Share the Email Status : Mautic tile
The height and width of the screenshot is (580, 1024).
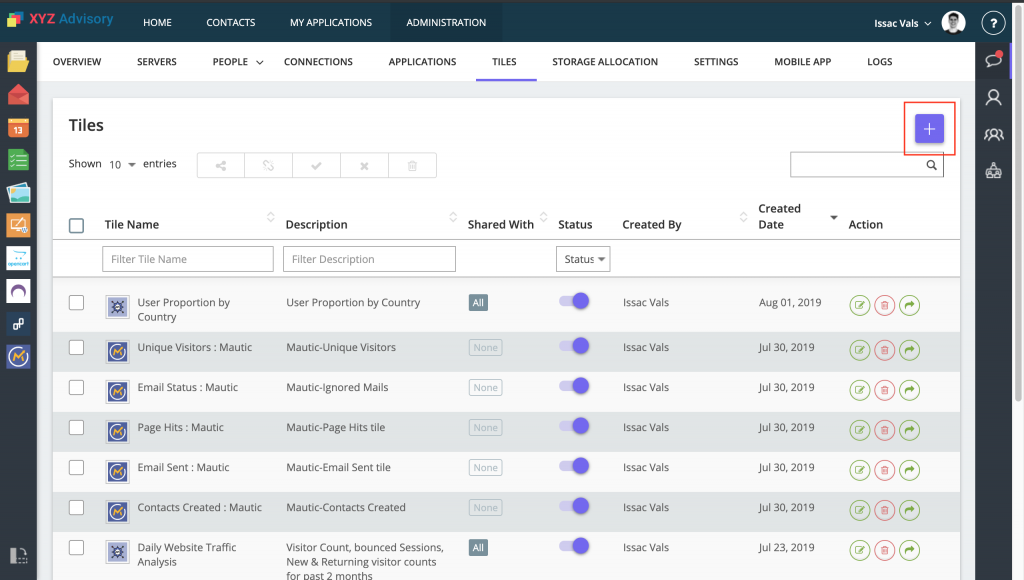click(909, 390)
